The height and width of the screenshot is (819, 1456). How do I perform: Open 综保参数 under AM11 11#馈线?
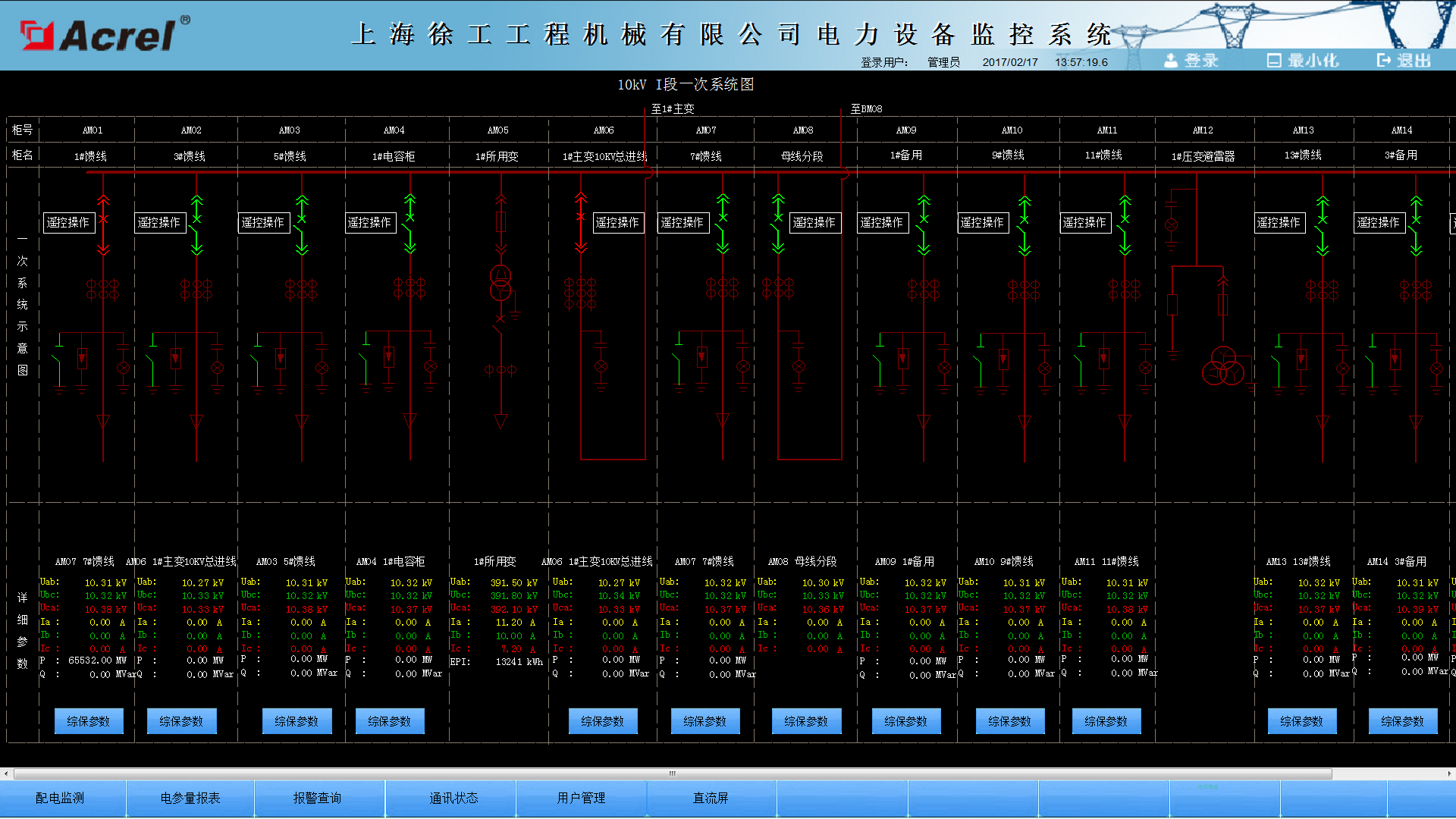(1106, 721)
